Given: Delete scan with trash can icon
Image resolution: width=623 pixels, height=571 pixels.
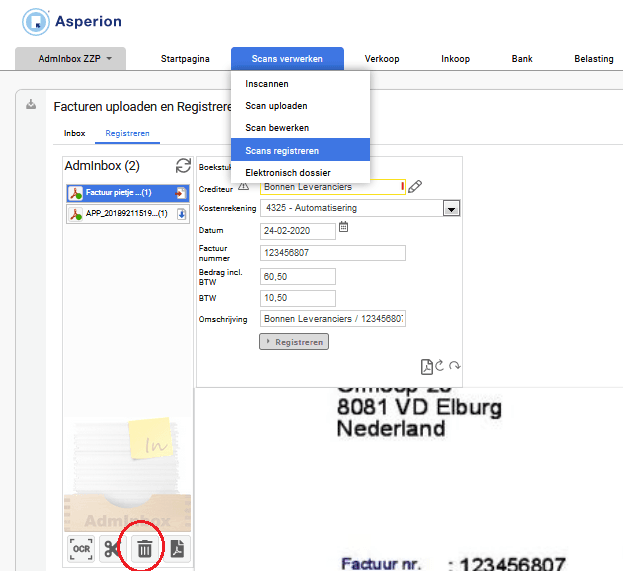Looking at the screenshot, I should 144,549.
